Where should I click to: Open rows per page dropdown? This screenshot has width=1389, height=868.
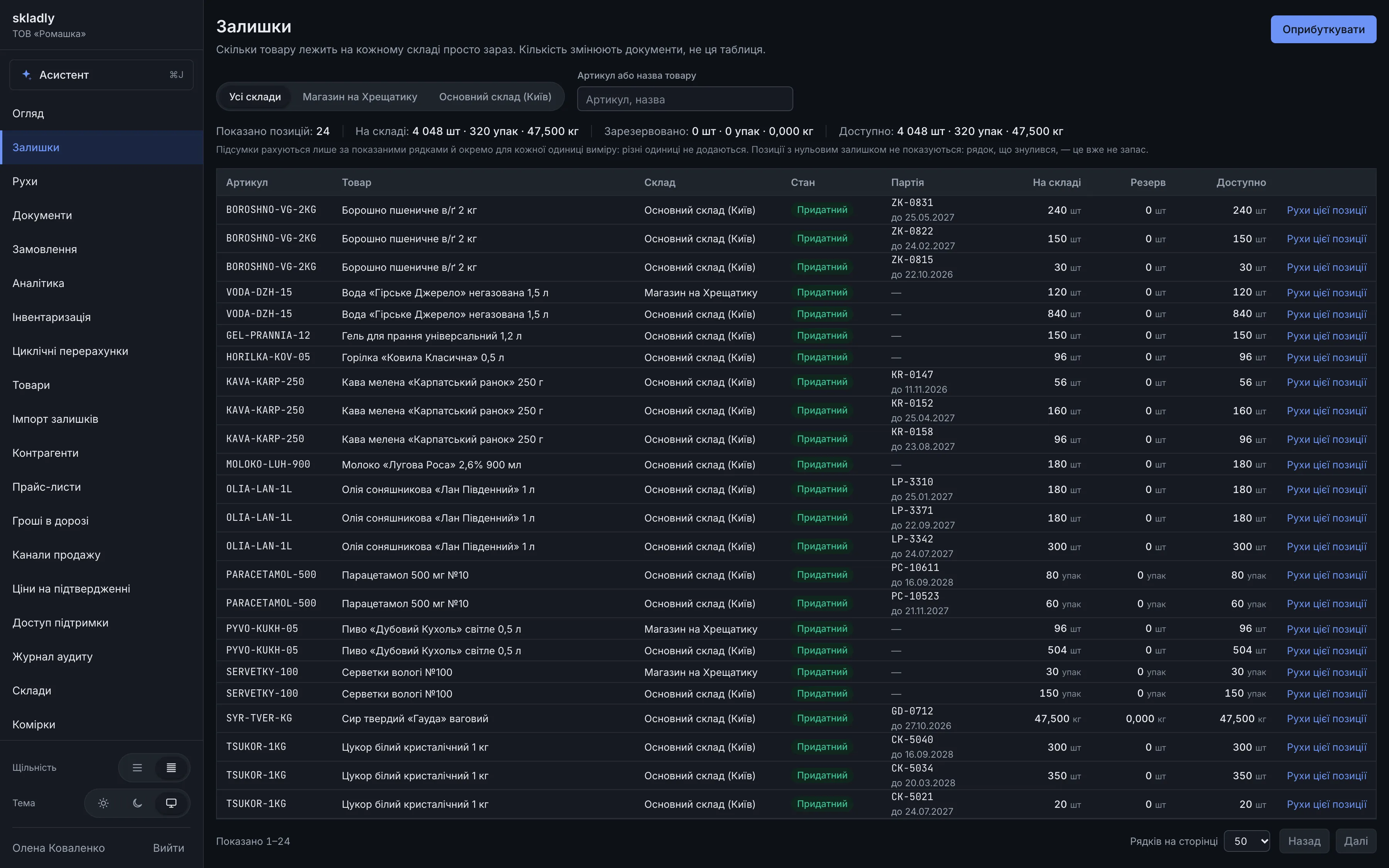tap(1247, 841)
